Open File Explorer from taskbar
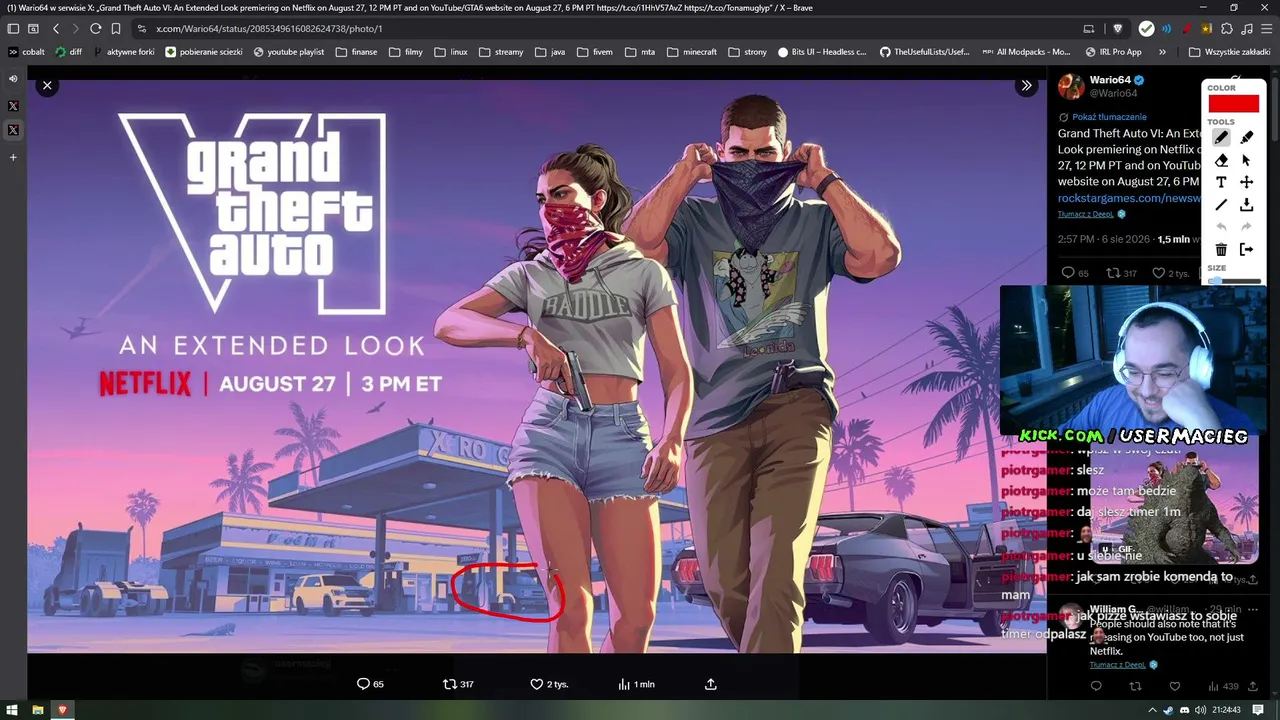 point(38,710)
